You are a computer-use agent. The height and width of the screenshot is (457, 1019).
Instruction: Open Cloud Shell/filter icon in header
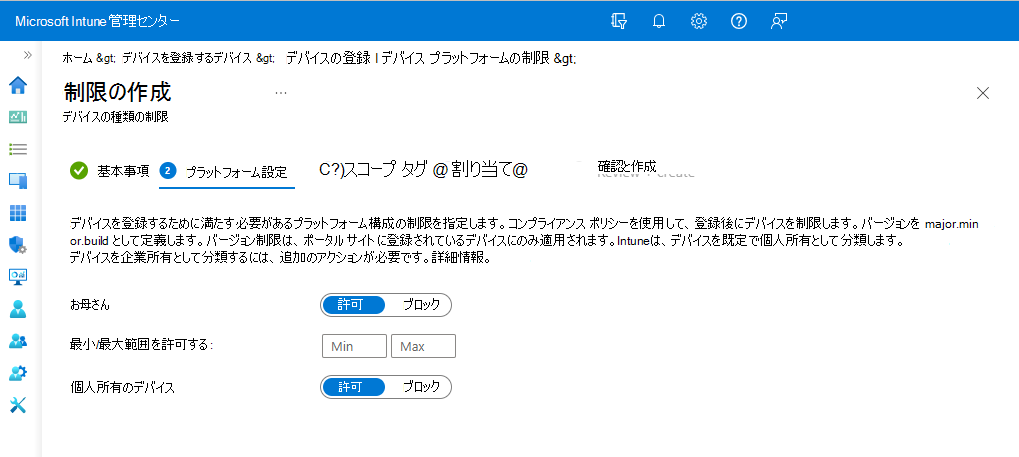tap(619, 21)
